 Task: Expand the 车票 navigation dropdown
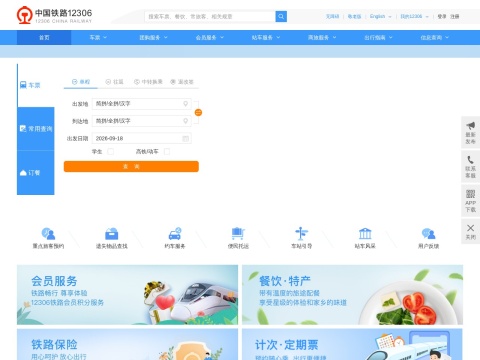pos(98,37)
